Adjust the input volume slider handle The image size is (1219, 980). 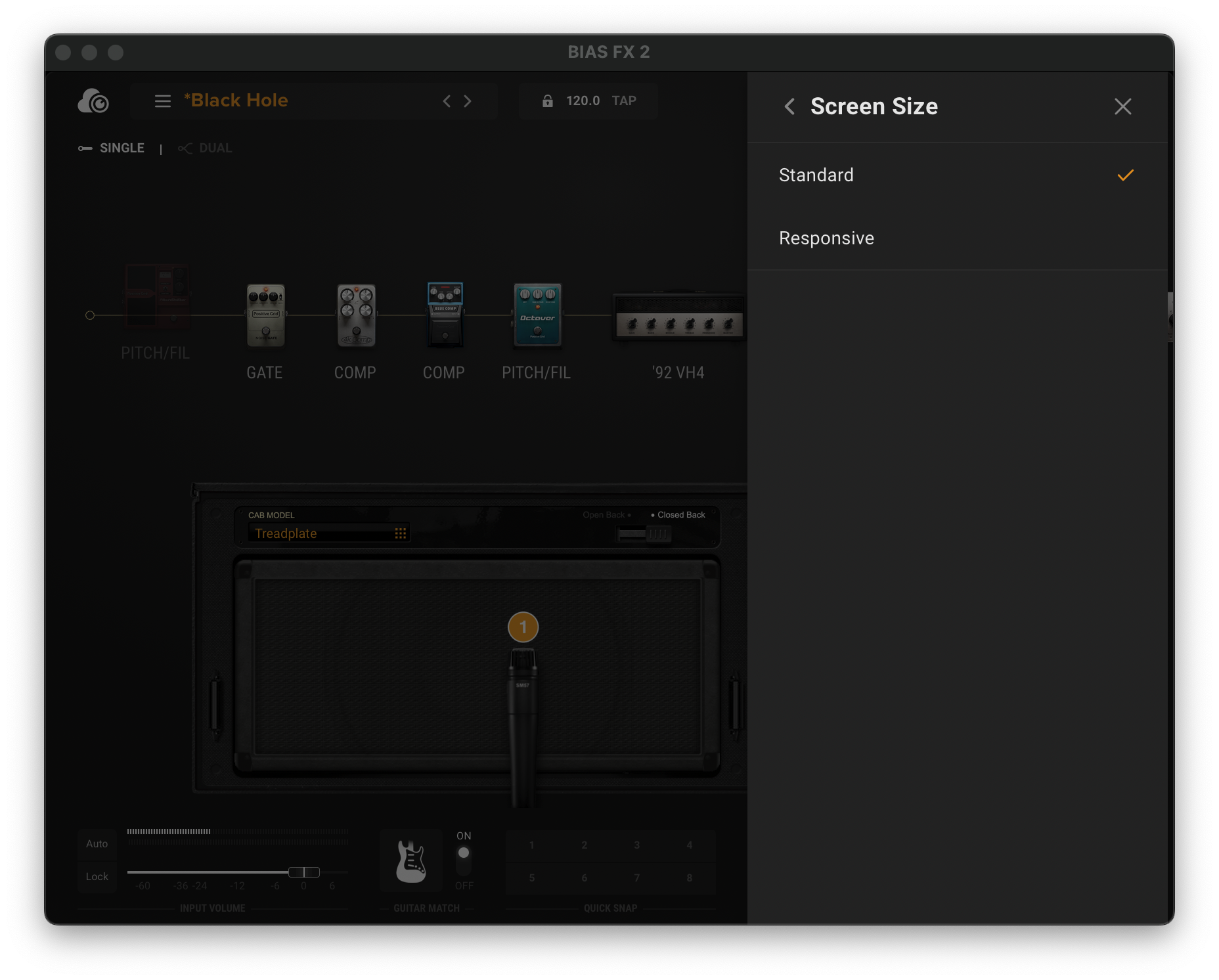tap(304, 872)
